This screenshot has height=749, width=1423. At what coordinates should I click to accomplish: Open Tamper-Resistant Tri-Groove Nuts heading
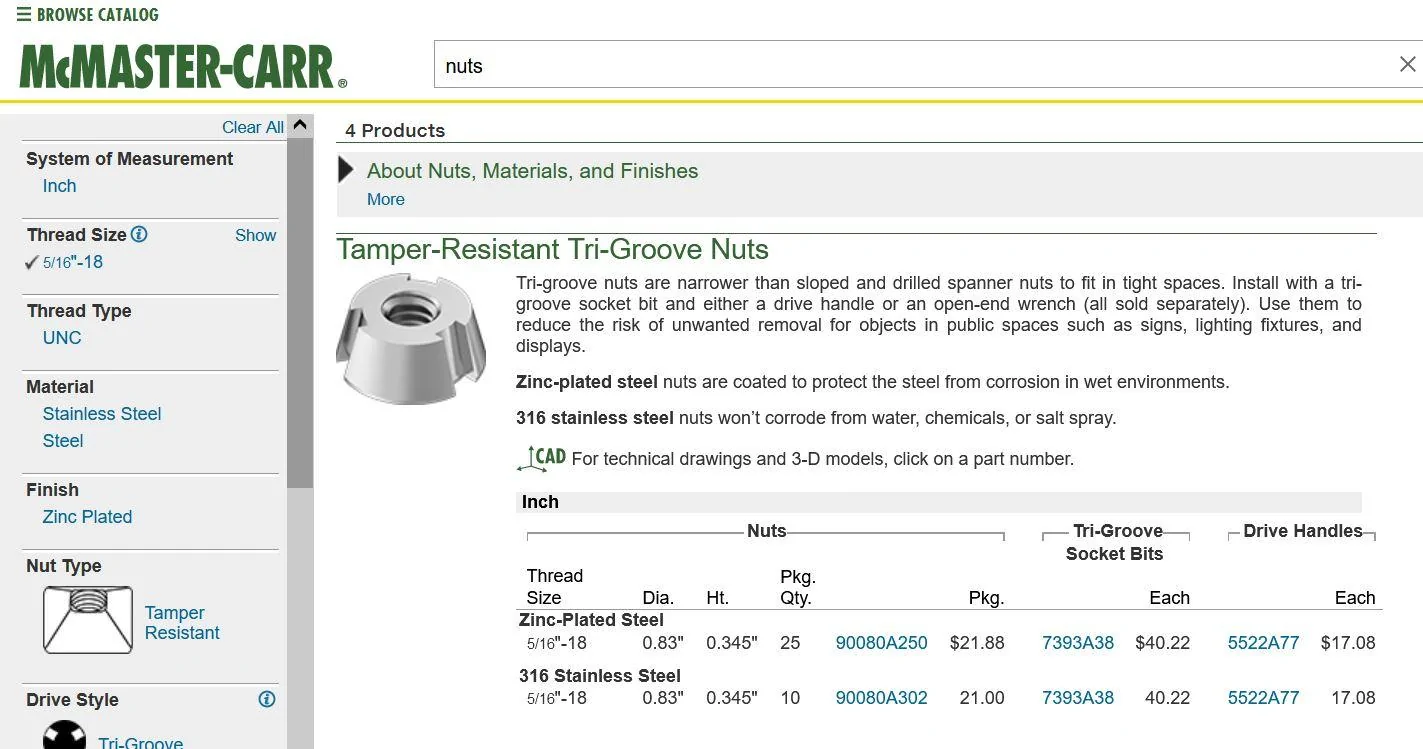[552, 249]
